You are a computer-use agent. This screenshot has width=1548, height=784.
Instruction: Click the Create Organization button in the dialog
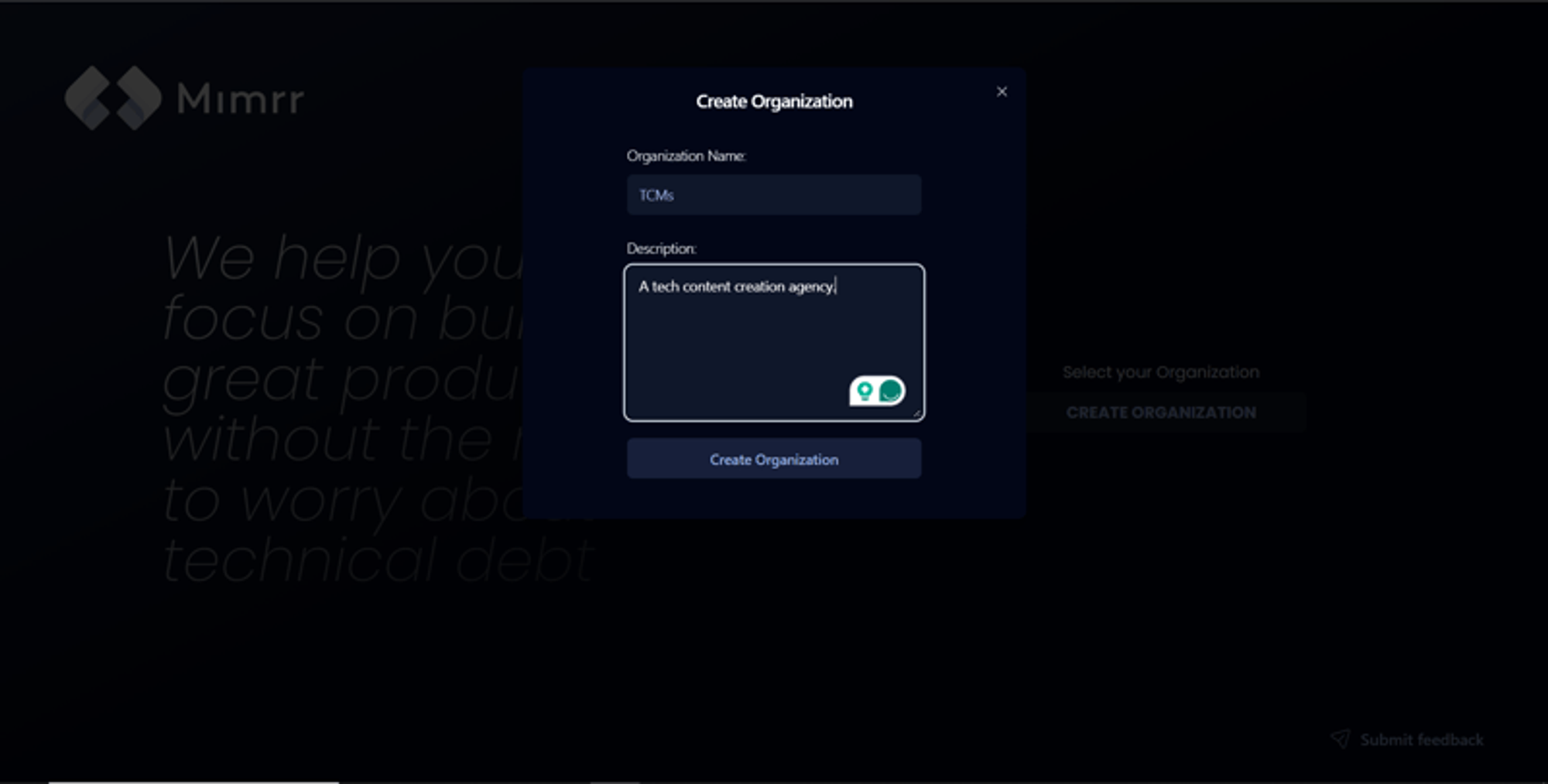774,459
